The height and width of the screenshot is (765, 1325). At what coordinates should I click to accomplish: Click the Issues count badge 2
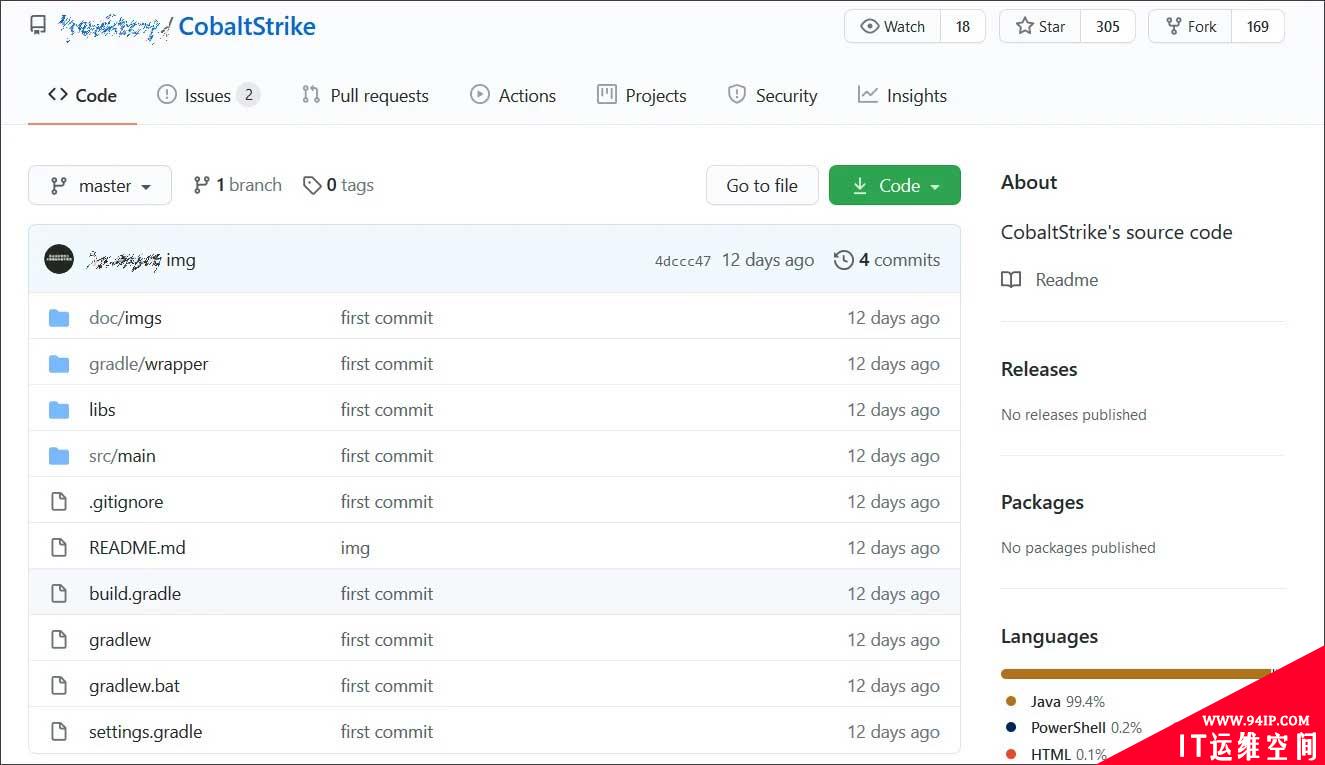[x=248, y=95]
